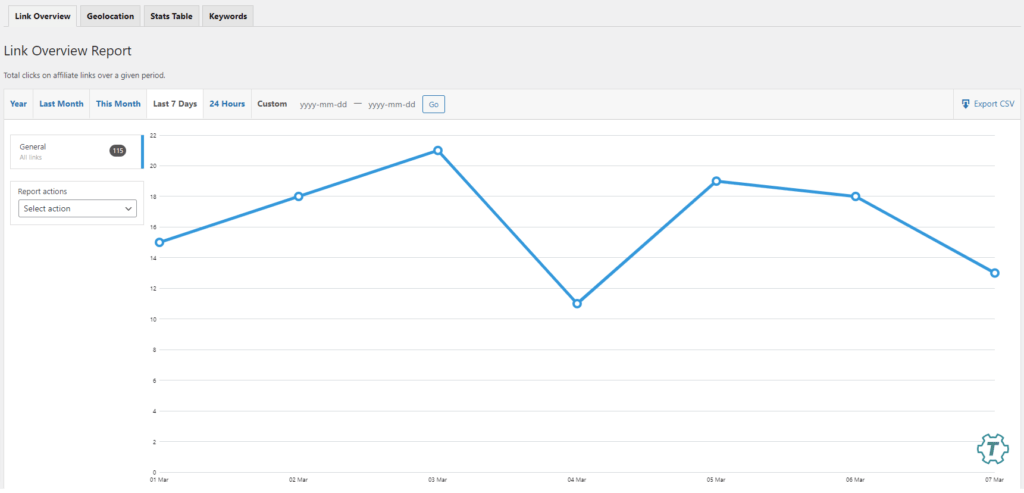Image resolution: width=1024 pixels, height=493 pixels.
Task: Click the Export CSV download icon
Action: click(965, 104)
